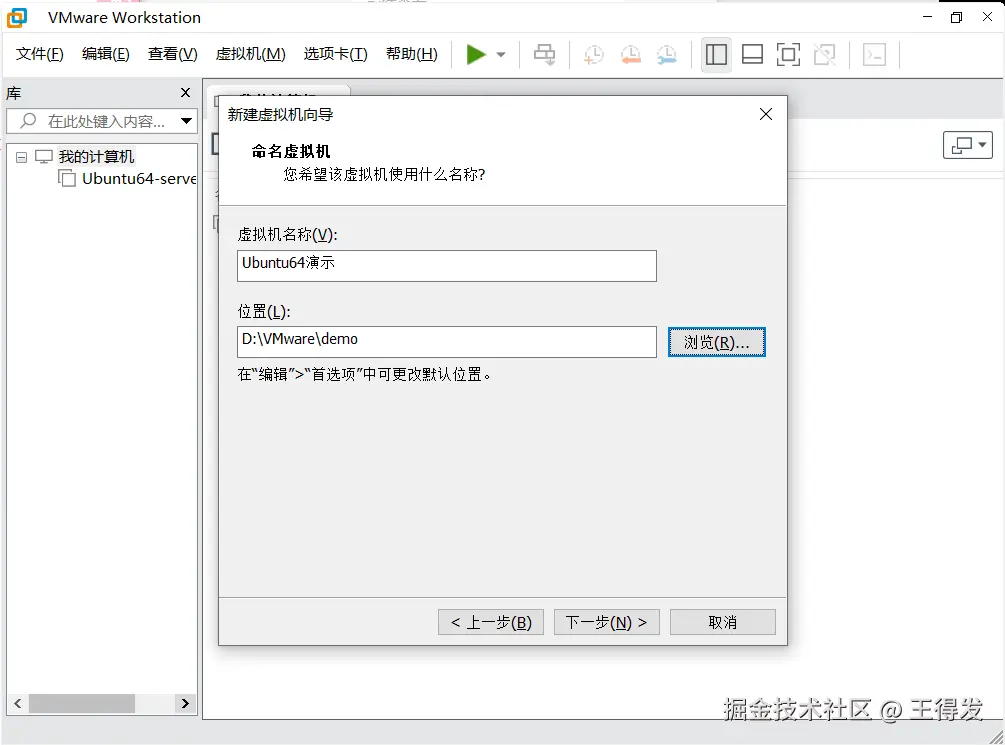The image size is (1005, 745).
Task: Maximize the VMware Workstation window
Action: [x=956, y=17]
